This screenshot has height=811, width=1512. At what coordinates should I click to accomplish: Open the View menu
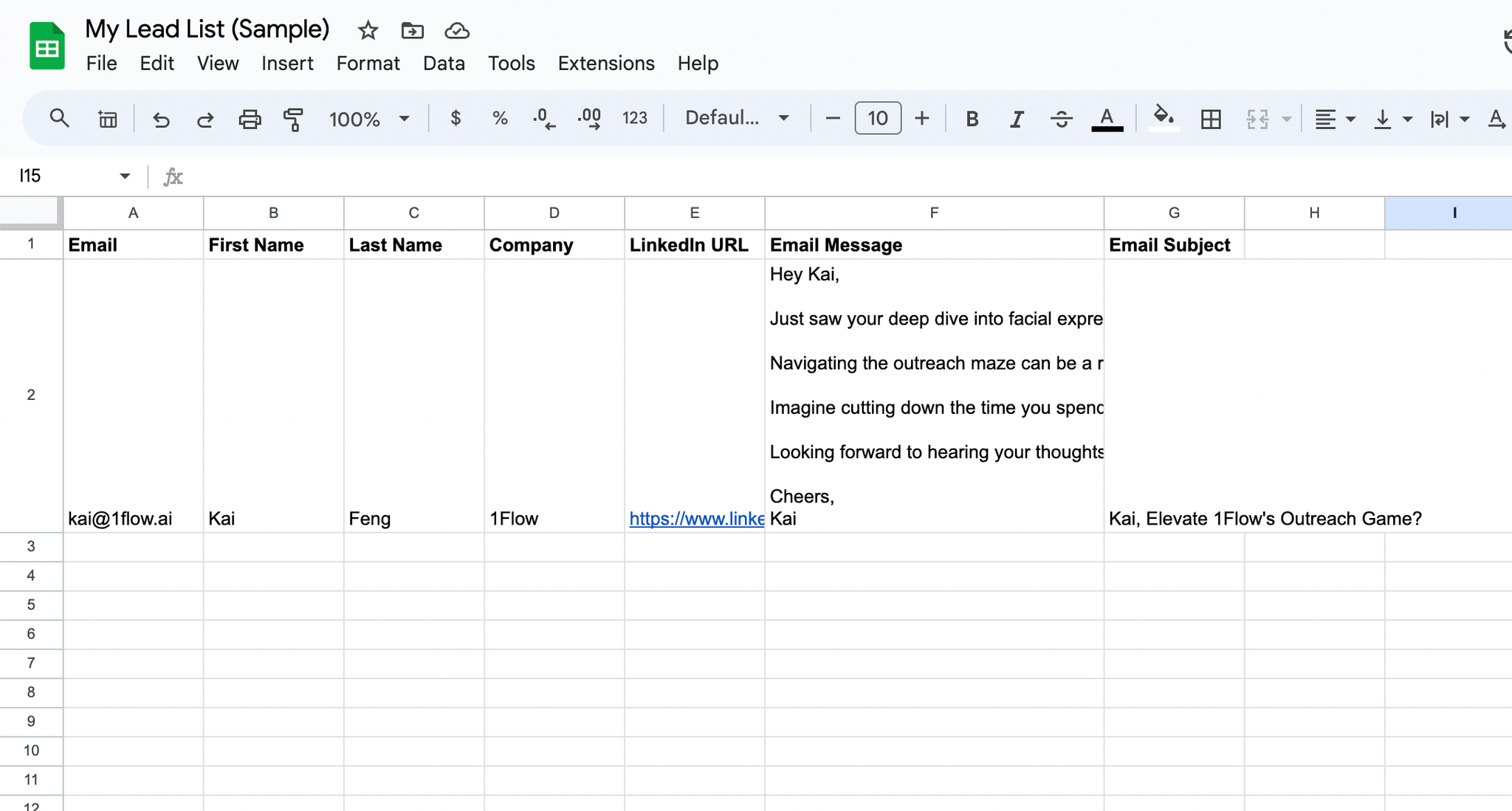point(218,63)
